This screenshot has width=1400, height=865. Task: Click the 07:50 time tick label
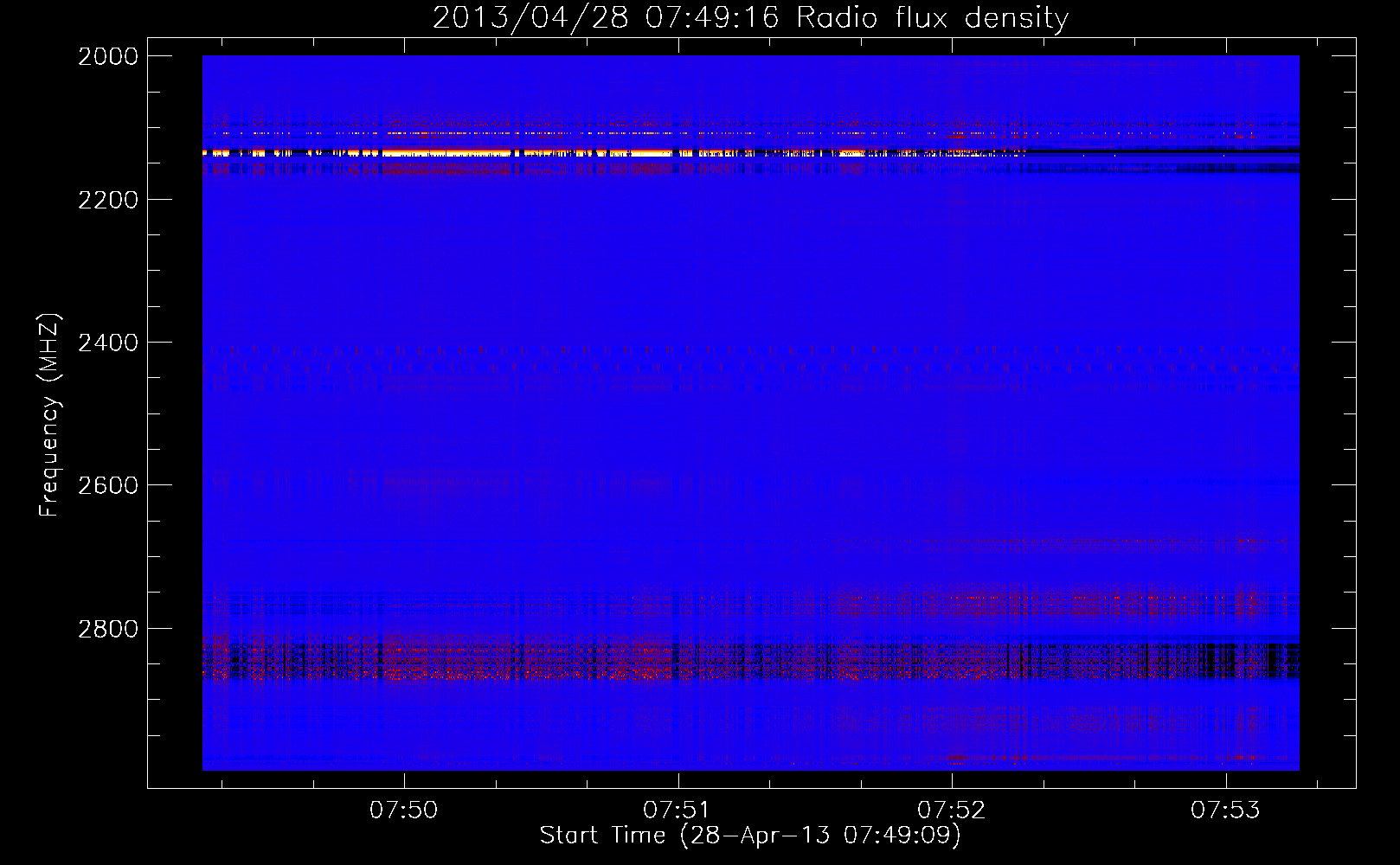click(x=404, y=810)
